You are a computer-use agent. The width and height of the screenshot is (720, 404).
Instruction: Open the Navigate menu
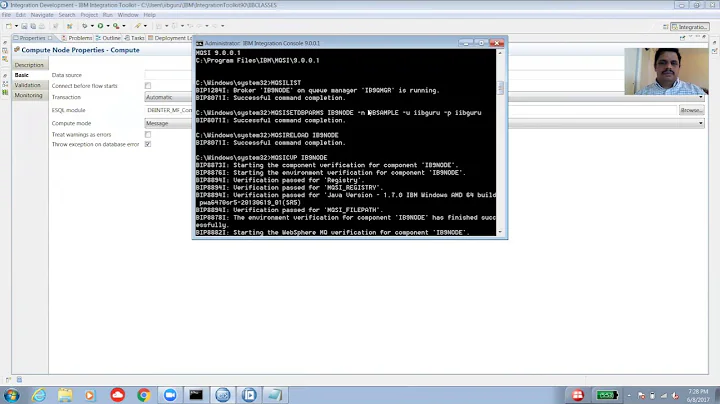click(42, 15)
